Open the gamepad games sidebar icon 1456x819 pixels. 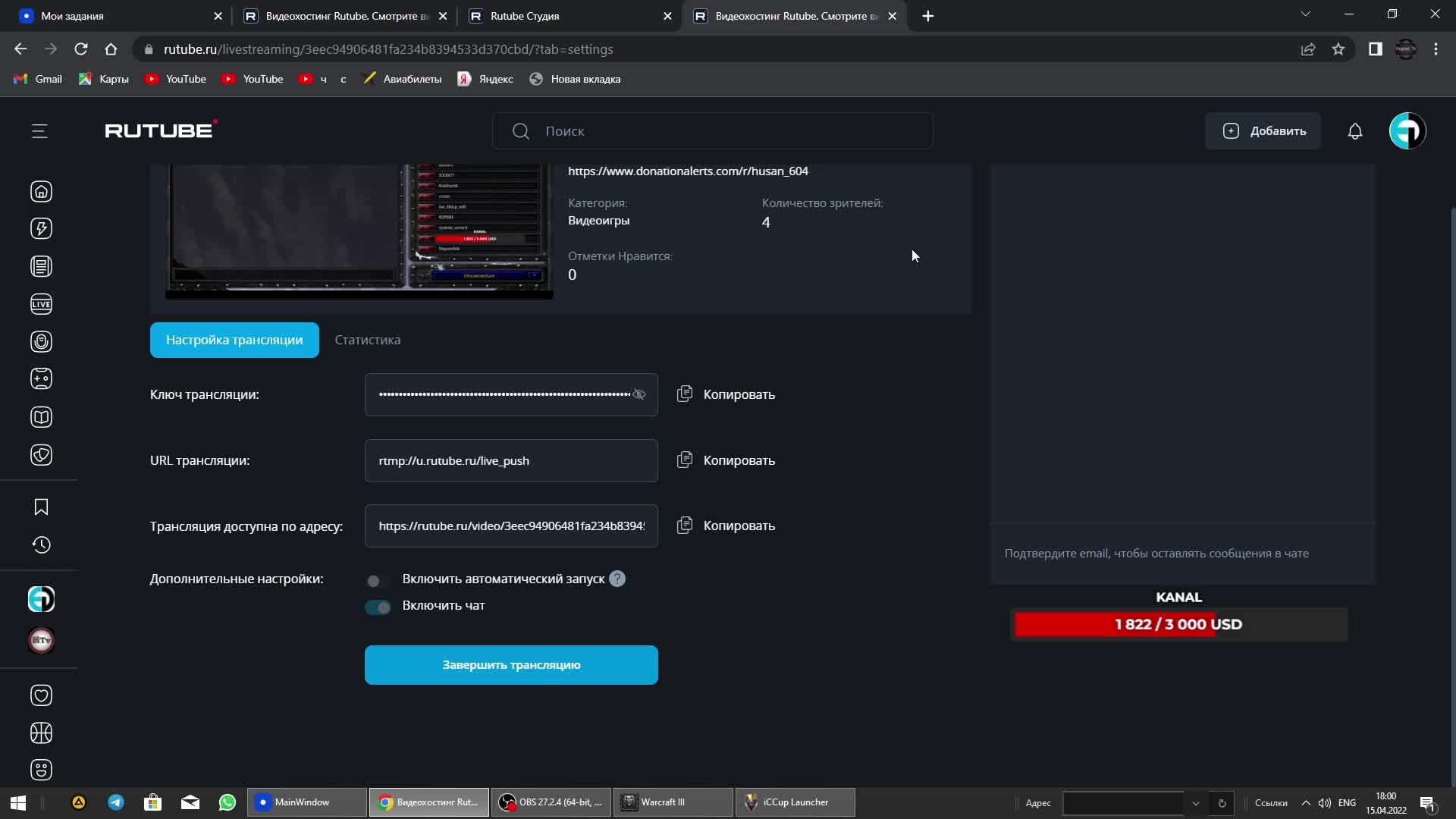point(41,379)
